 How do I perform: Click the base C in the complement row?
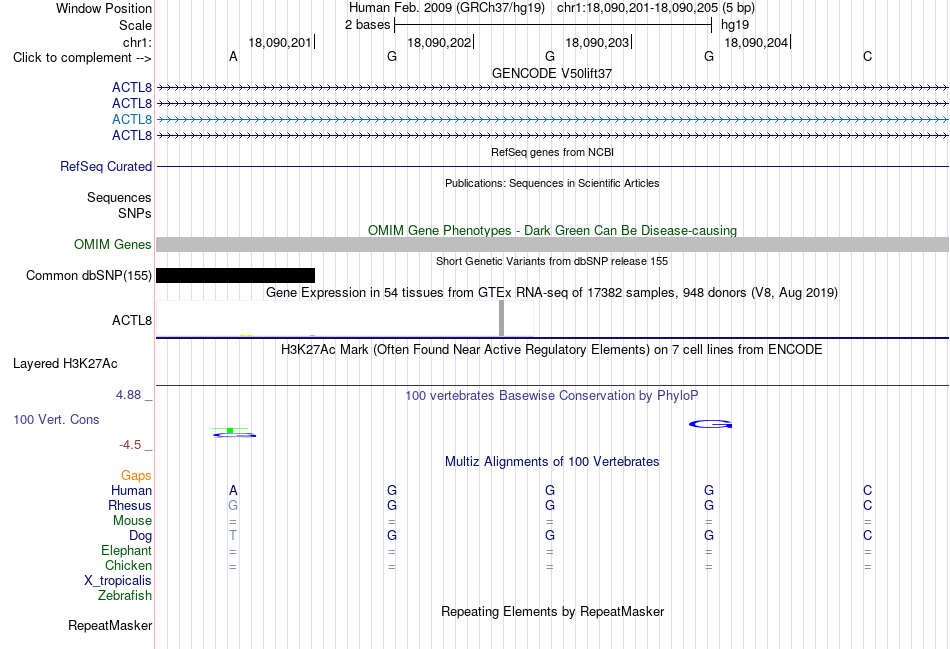[868, 57]
